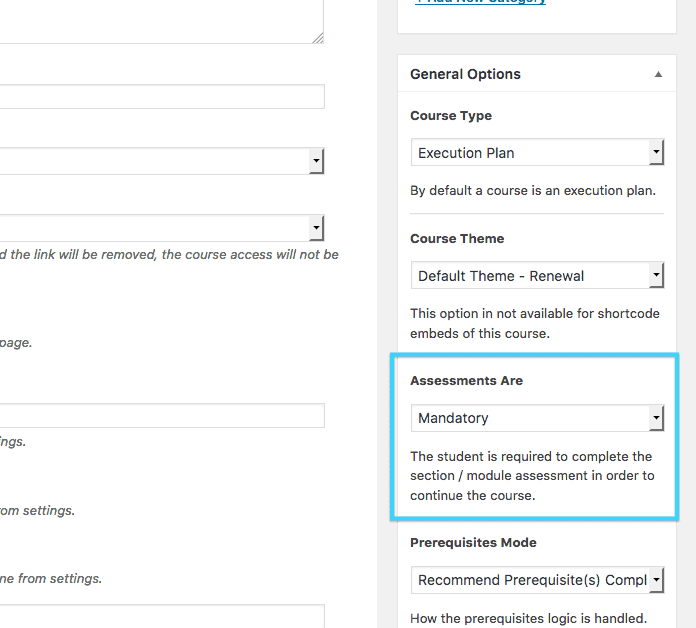Viewport: 696px width, 628px height.
Task: Open the Assessments Are dropdown
Action: (537, 418)
